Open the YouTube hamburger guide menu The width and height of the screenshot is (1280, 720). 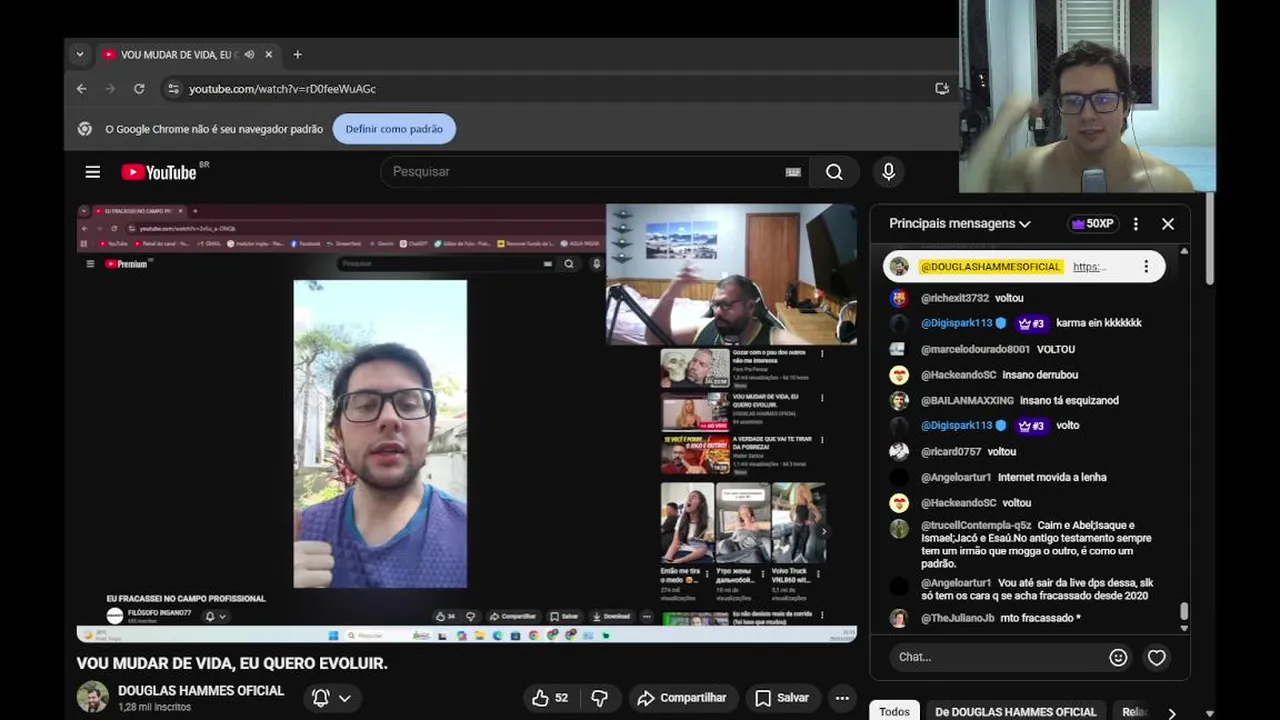[x=93, y=172]
